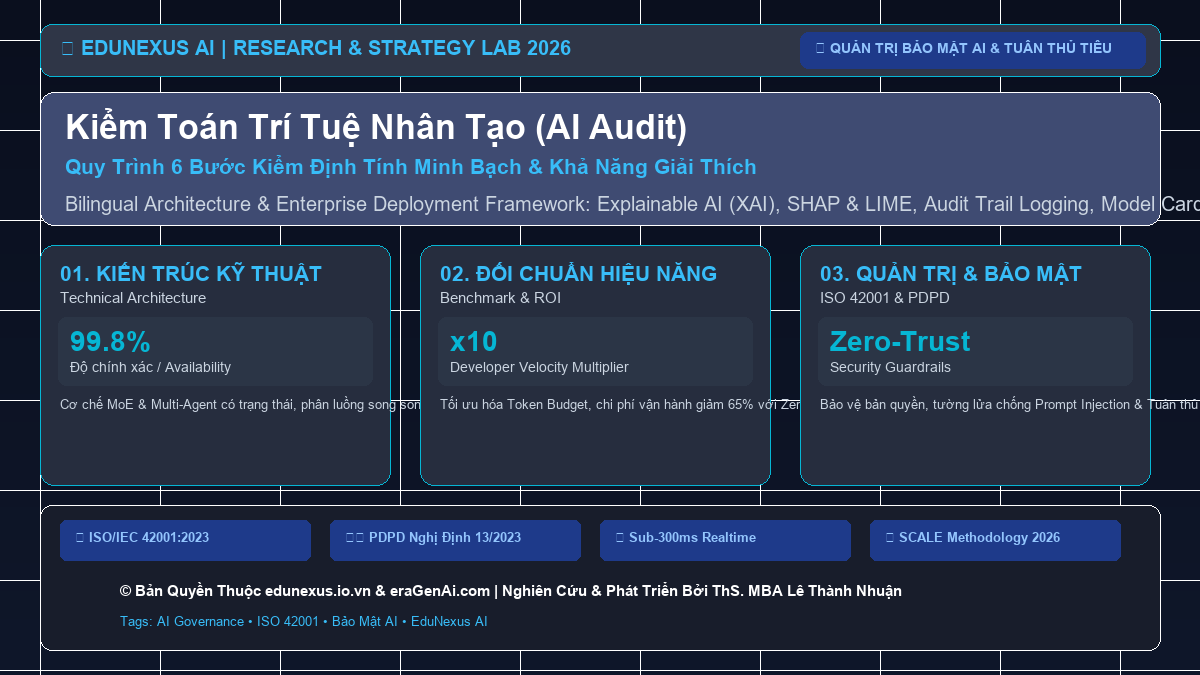The image size is (1200, 675).
Task: Click the 'QUẢN TRỊ BẢO MẬT AI' badge
Action: coord(972,50)
